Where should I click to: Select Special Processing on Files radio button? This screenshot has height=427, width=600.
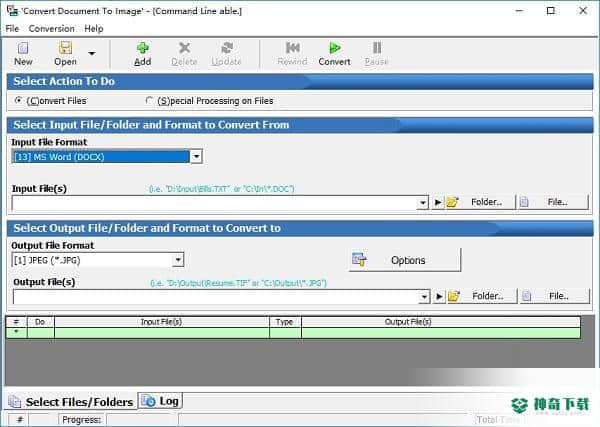pos(149,101)
